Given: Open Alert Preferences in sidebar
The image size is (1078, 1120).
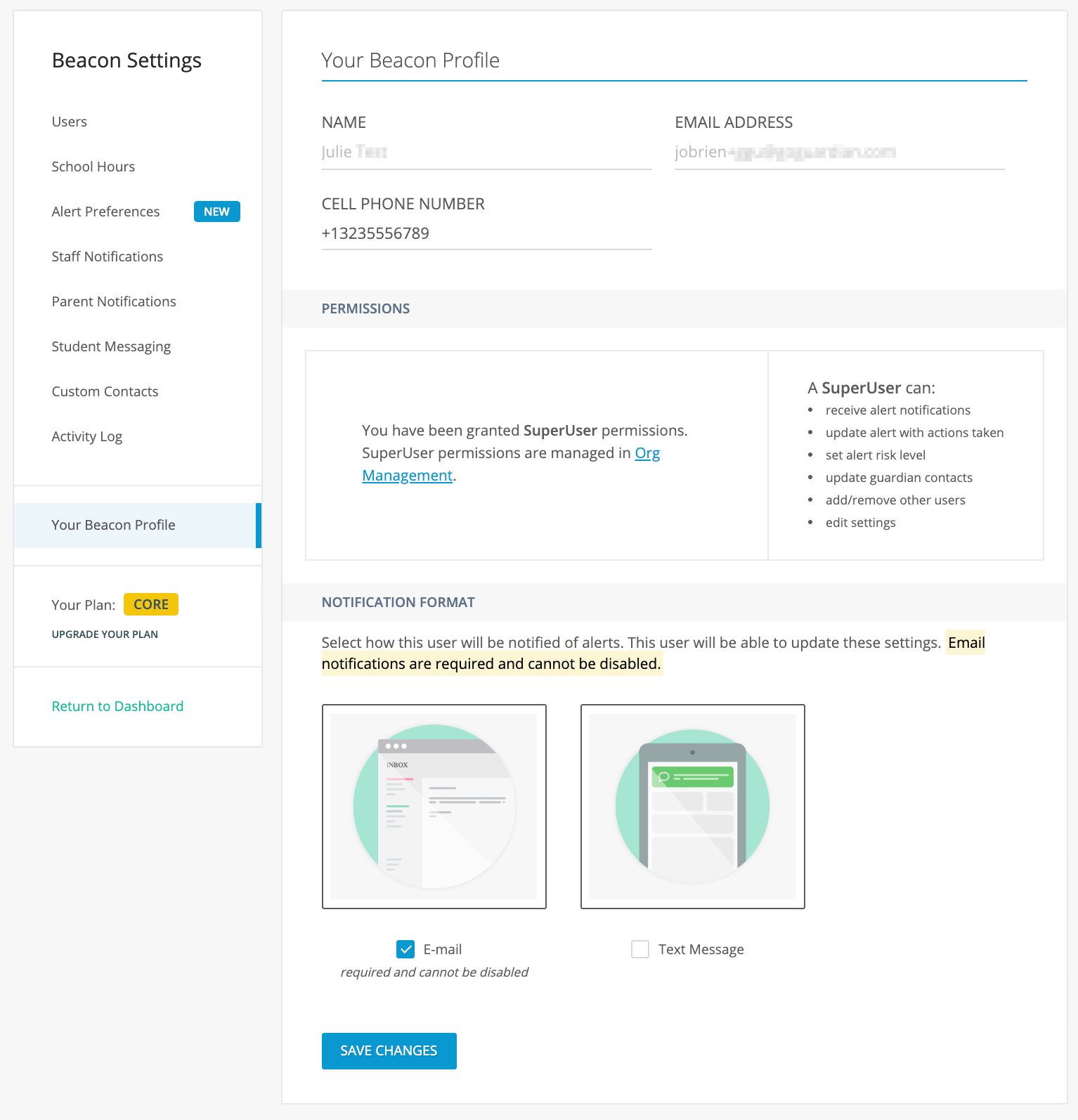Looking at the screenshot, I should coord(106,211).
